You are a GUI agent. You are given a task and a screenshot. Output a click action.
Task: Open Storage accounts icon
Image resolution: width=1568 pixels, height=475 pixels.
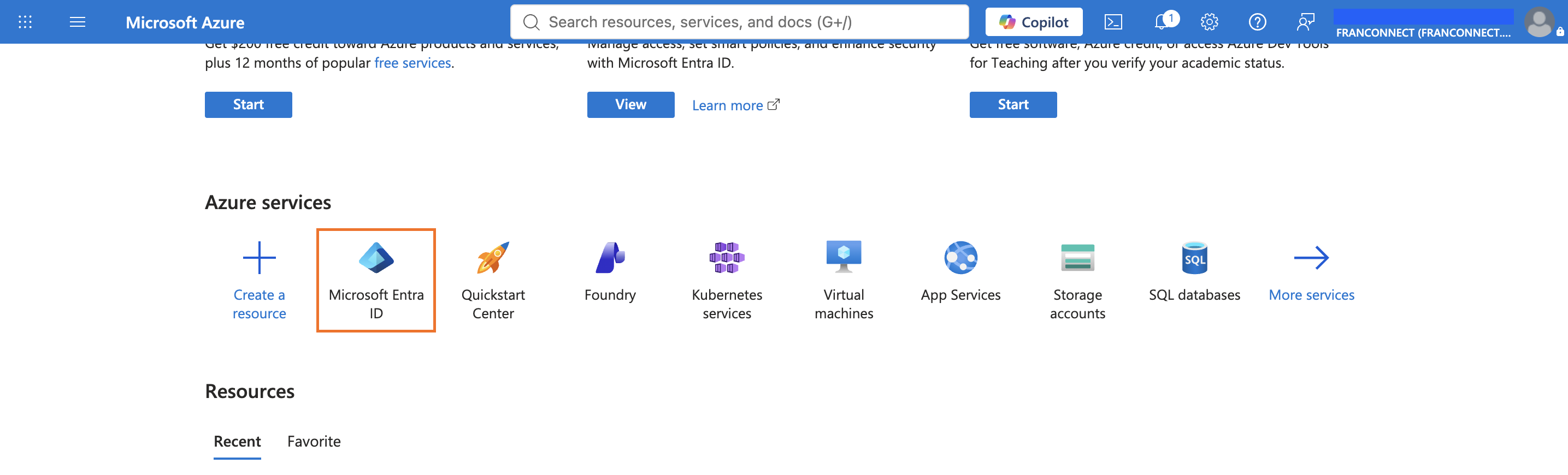point(1077,258)
